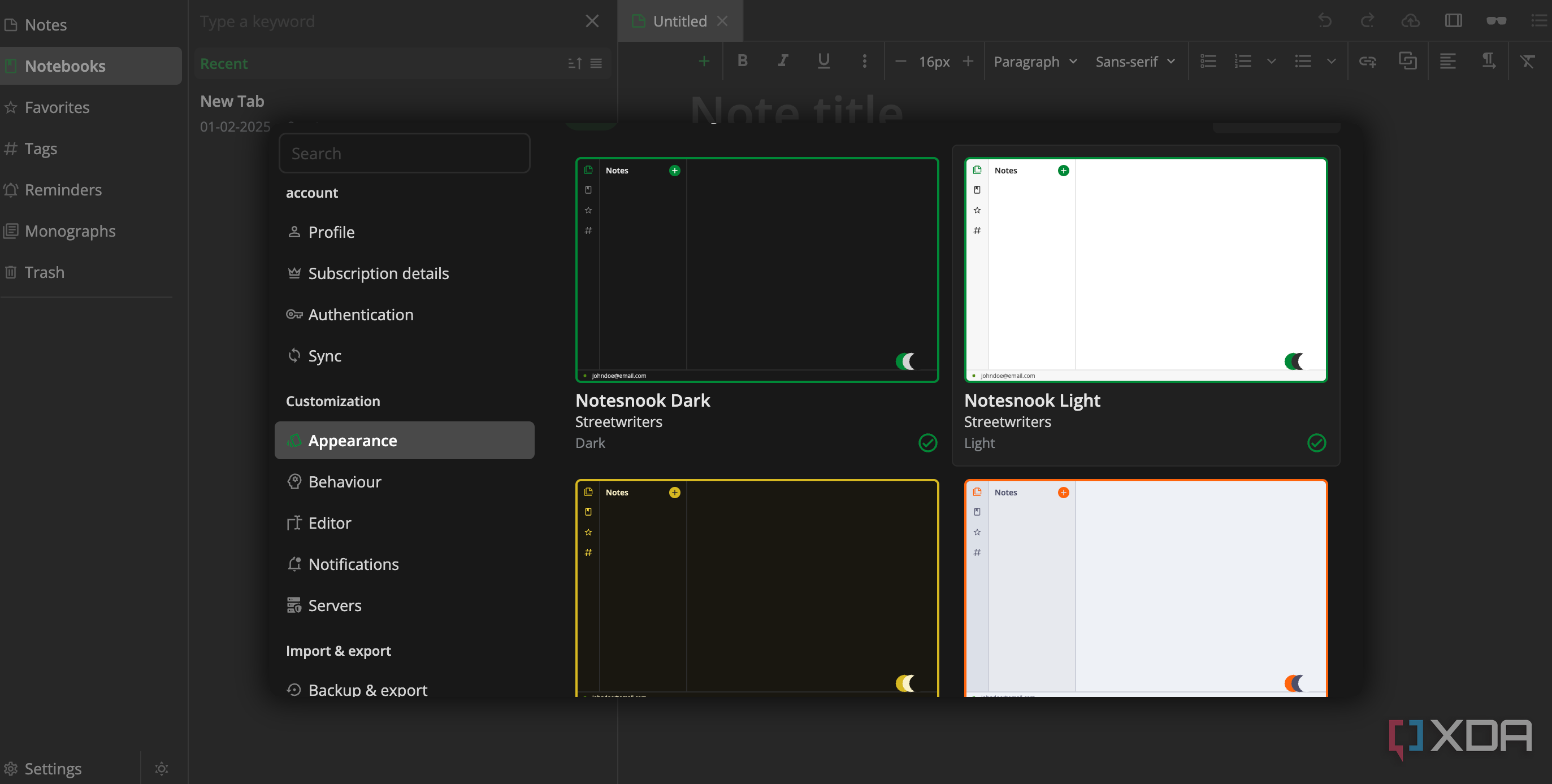Toggle bold formatting in editor toolbar
The width and height of the screenshot is (1552, 784).
click(742, 61)
